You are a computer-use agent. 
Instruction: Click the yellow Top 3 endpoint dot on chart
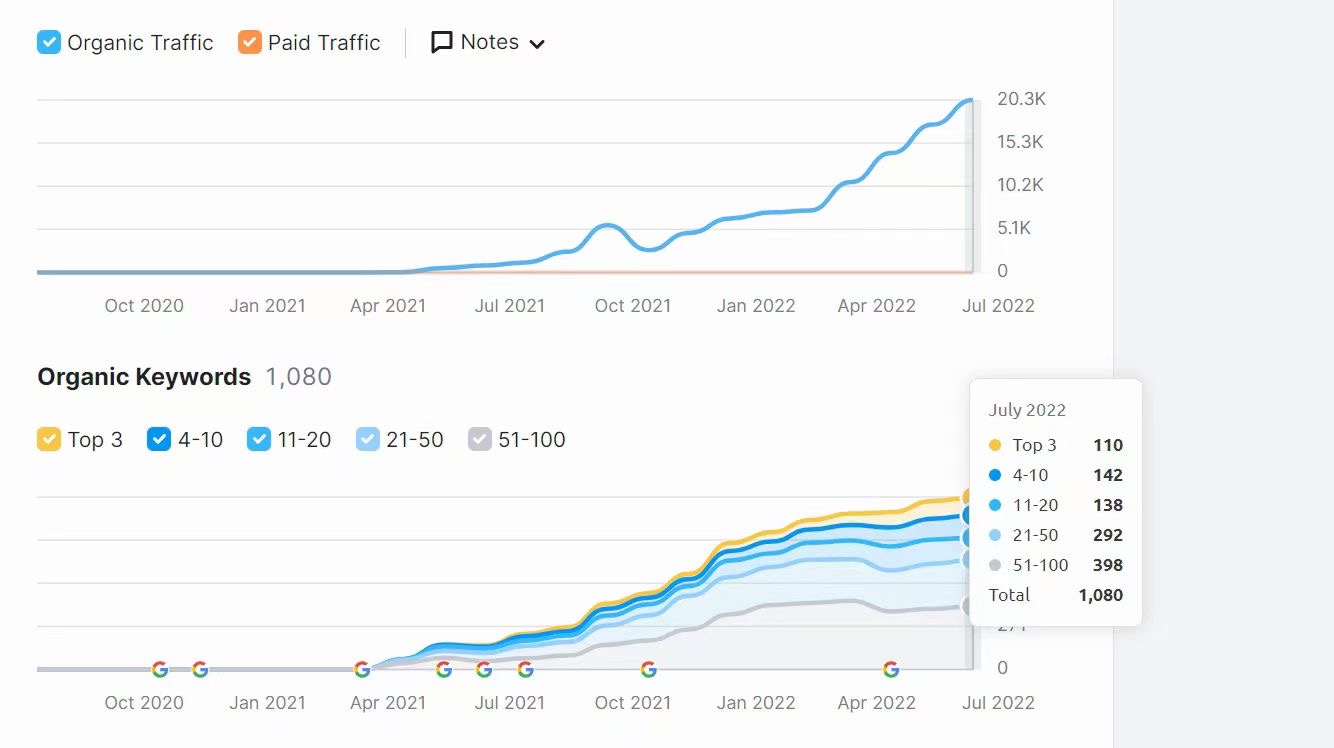click(968, 496)
